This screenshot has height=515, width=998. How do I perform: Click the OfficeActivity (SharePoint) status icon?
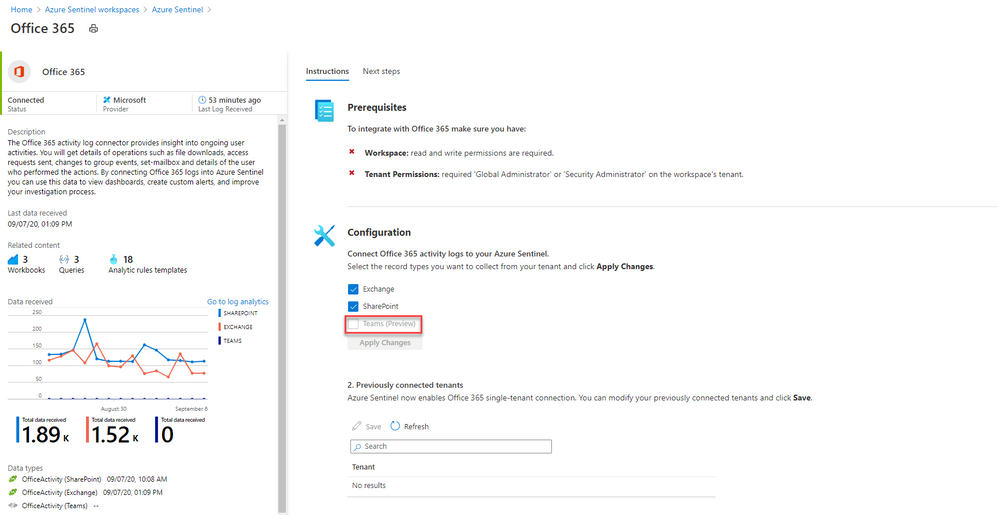(12, 479)
